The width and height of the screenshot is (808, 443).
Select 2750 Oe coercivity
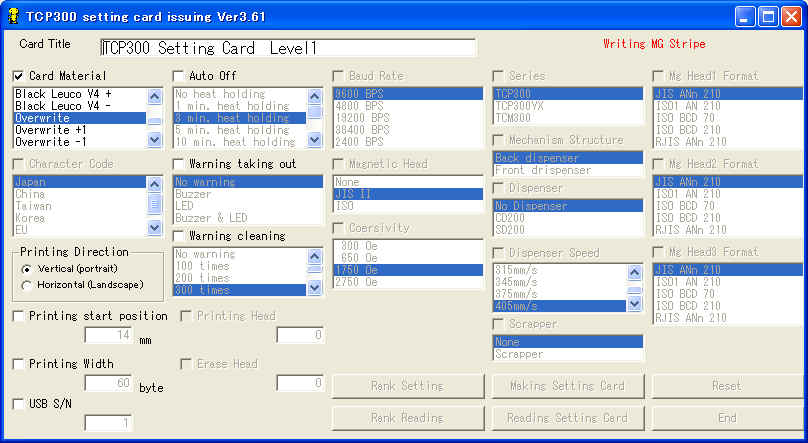(408, 282)
